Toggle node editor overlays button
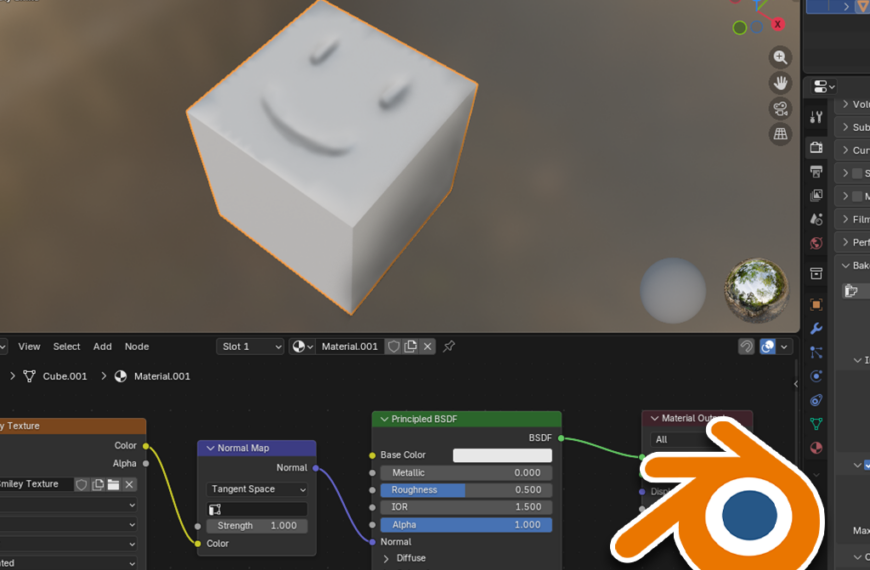This screenshot has width=870, height=570. tap(768, 346)
